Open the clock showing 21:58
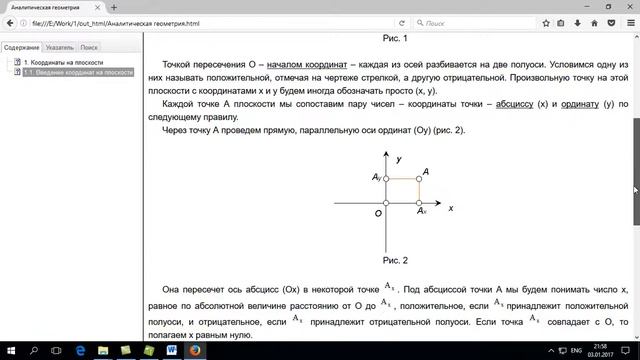Screen dimensions: 640x360 [x=600, y=351]
